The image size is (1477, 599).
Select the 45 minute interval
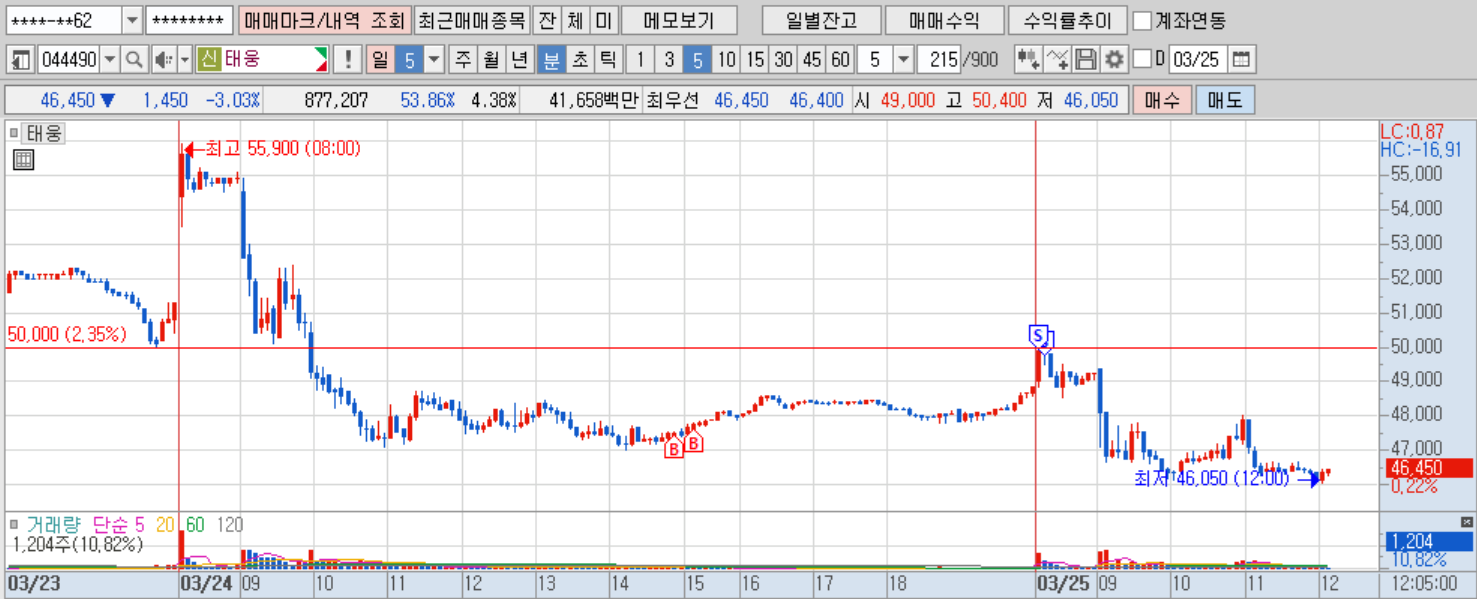[x=812, y=60]
